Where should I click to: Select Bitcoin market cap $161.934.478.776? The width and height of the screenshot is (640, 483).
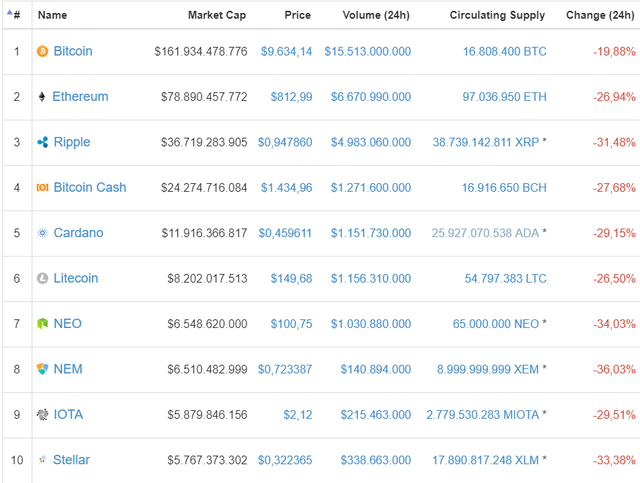[201, 51]
